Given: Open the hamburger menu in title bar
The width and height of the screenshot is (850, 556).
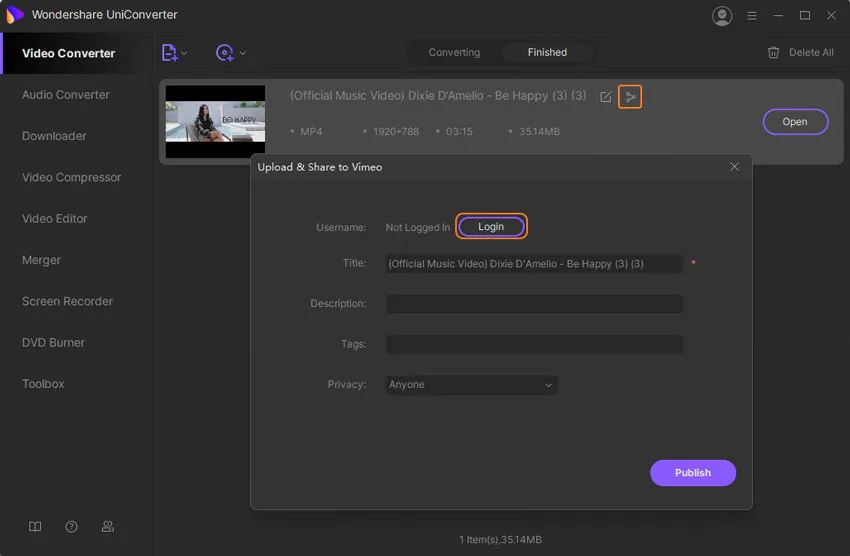Looking at the screenshot, I should (751, 16).
